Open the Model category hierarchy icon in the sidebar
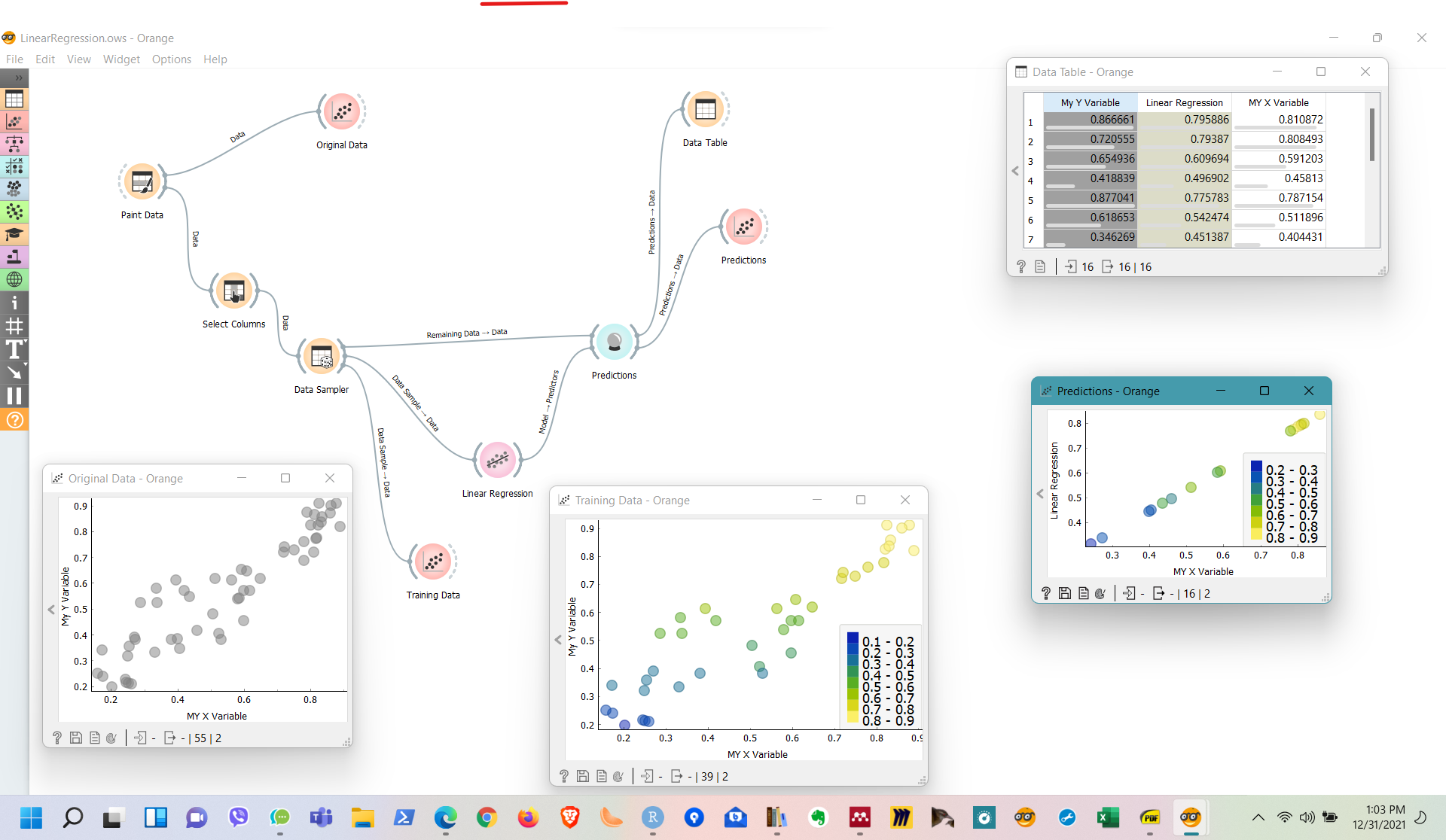 coord(14,144)
